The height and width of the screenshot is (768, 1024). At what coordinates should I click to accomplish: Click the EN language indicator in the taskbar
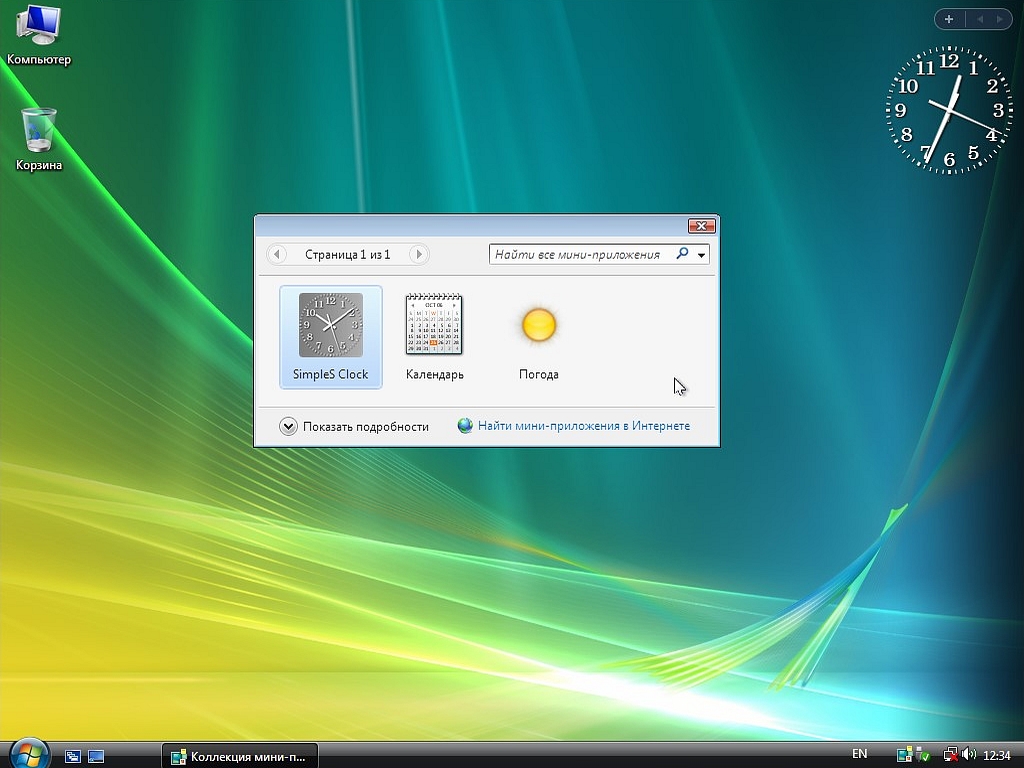(x=859, y=754)
